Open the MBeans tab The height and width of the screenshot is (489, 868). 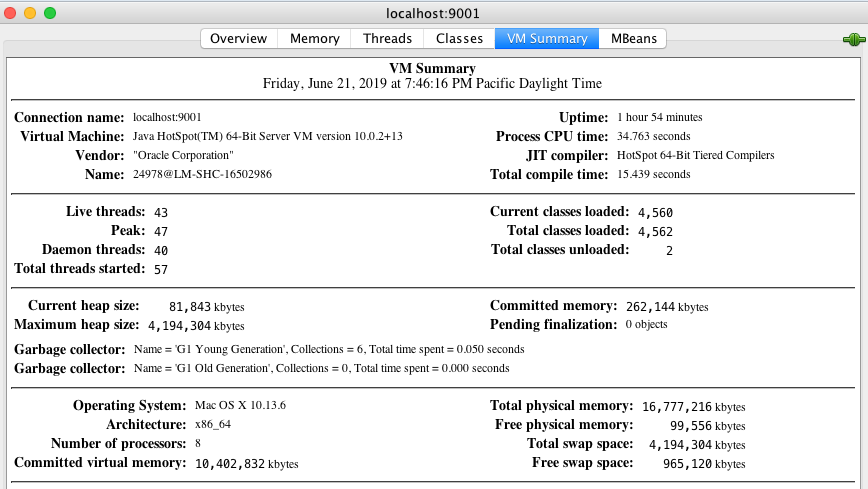[x=633, y=39]
